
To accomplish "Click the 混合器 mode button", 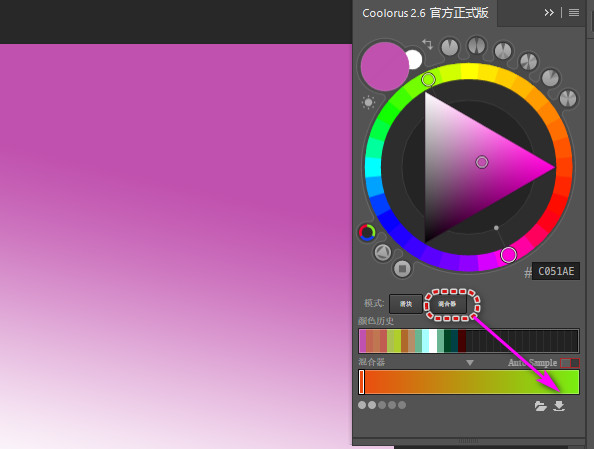I will [x=447, y=304].
